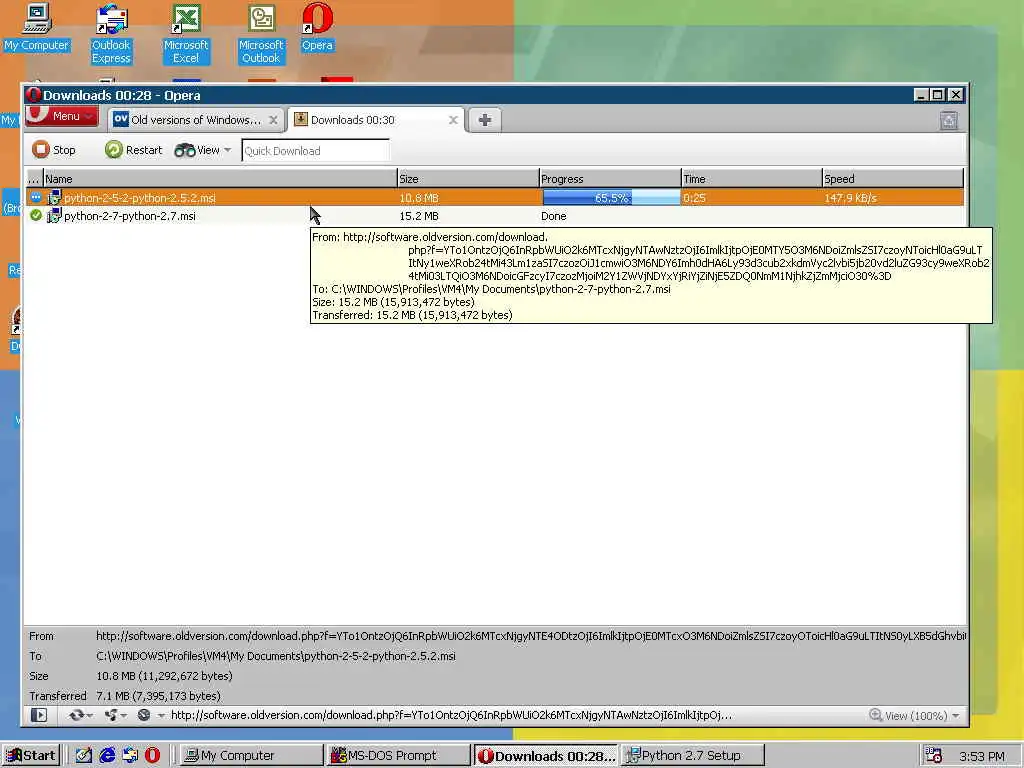Close the Old versions of Windows tab

[274, 120]
